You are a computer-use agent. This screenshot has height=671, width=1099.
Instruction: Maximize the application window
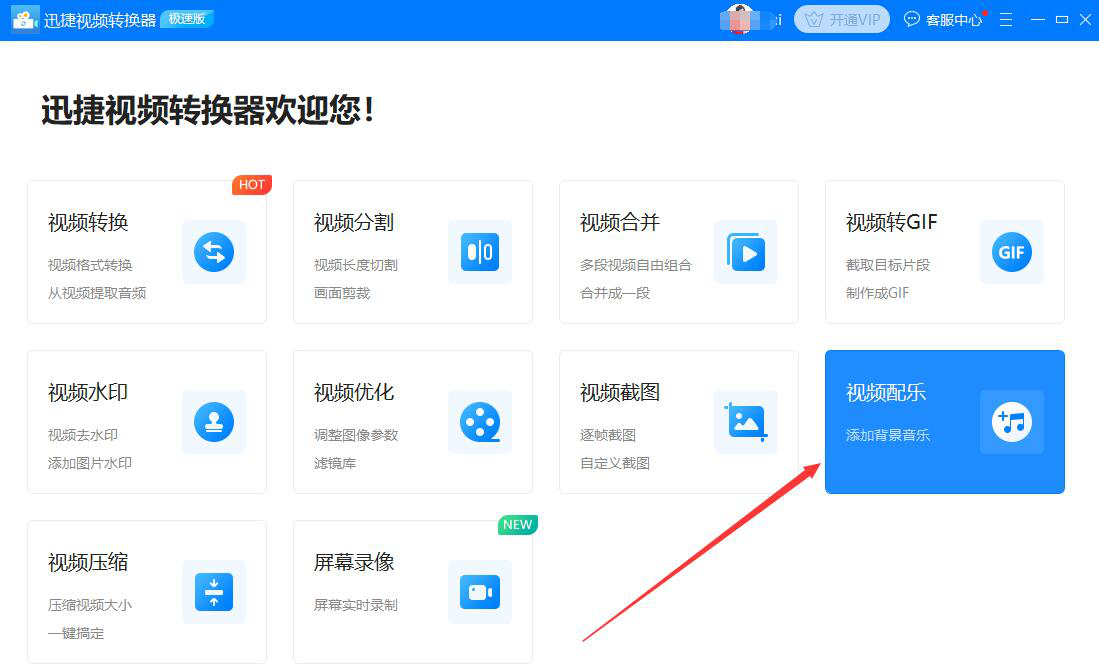point(1062,20)
